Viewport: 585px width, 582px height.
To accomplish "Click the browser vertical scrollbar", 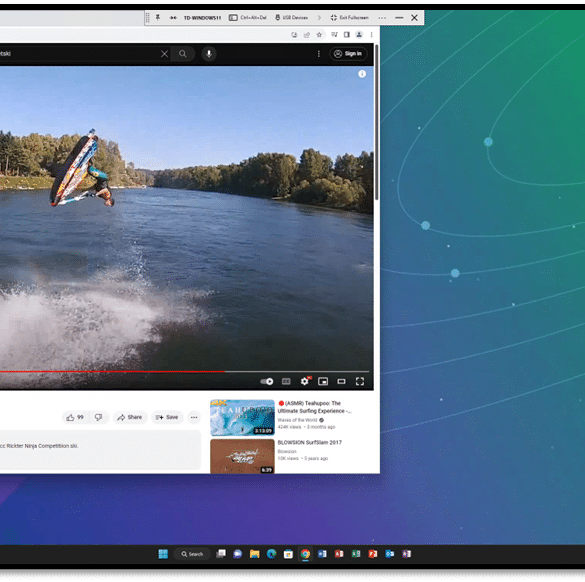I will click(377, 122).
